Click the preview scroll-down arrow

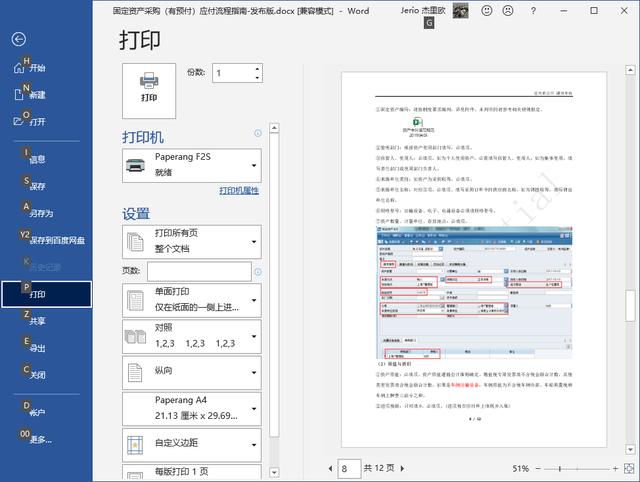pos(630,449)
